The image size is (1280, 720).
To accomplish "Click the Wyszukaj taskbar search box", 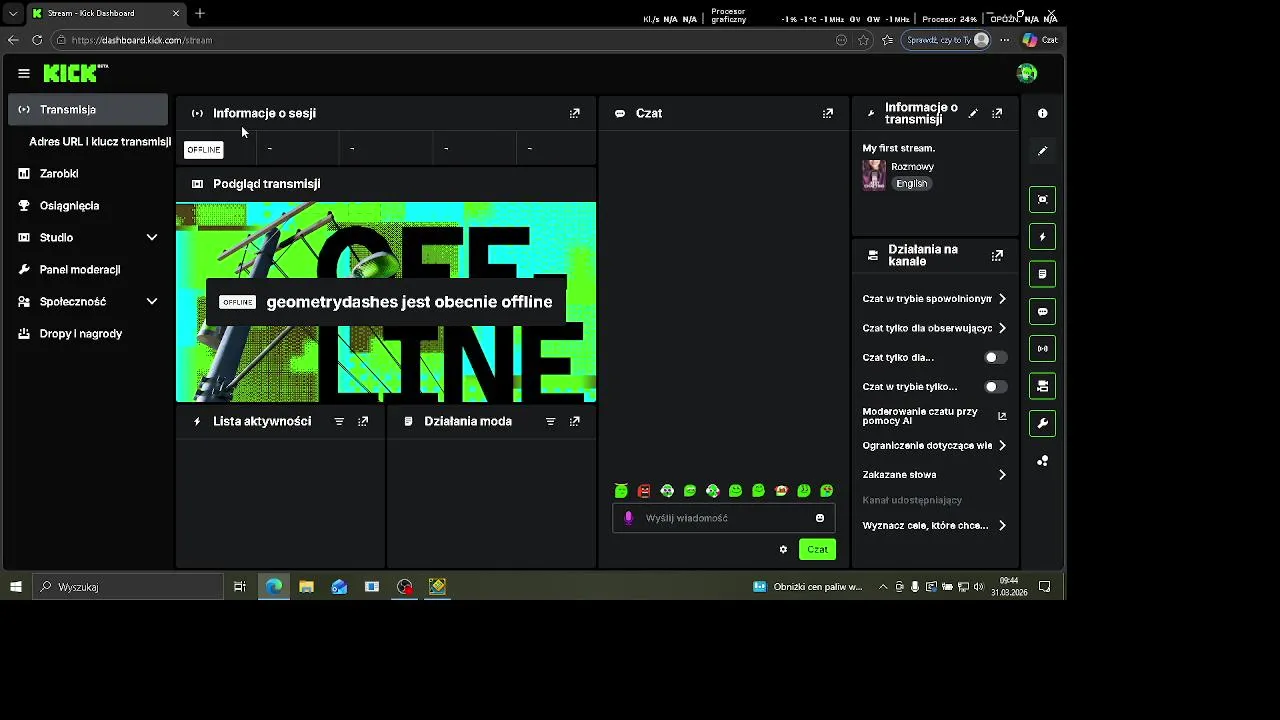I will 128,587.
